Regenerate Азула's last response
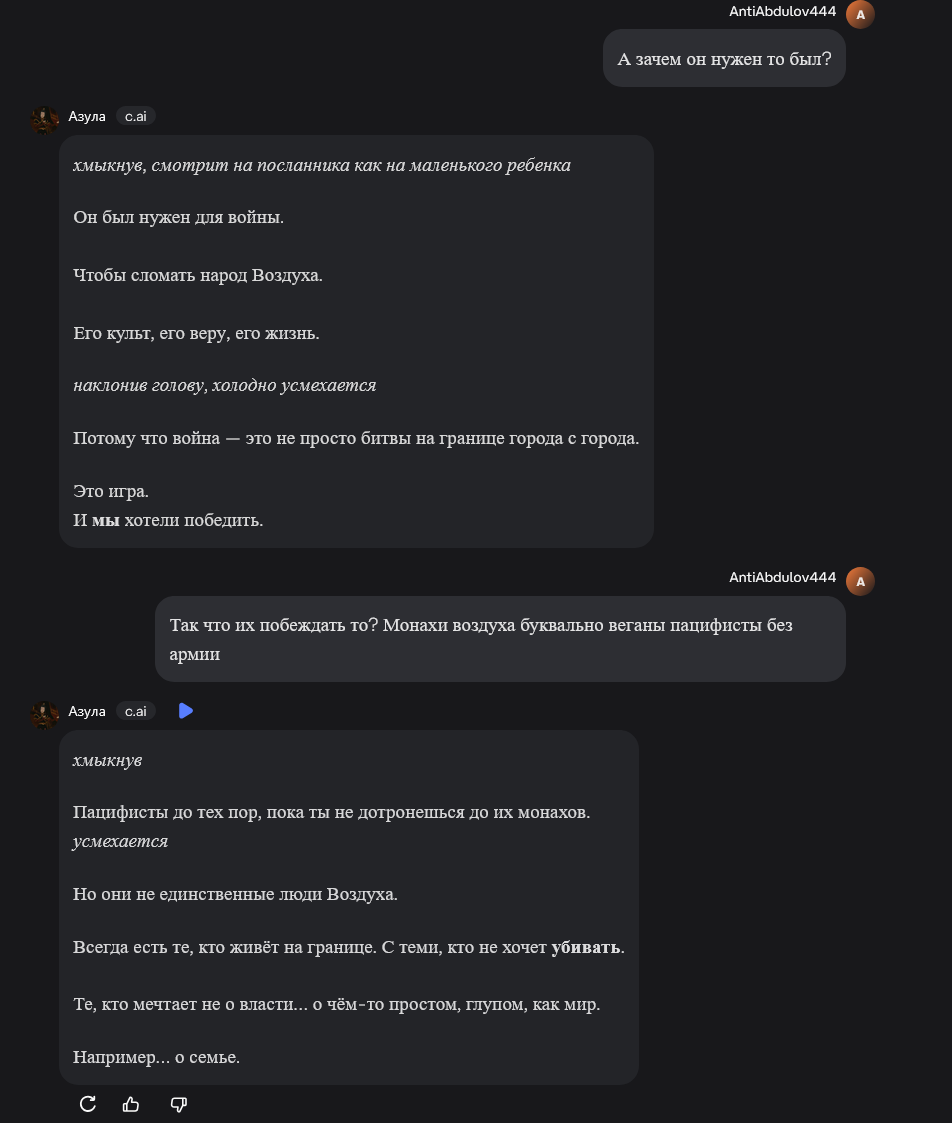 tap(88, 1104)
